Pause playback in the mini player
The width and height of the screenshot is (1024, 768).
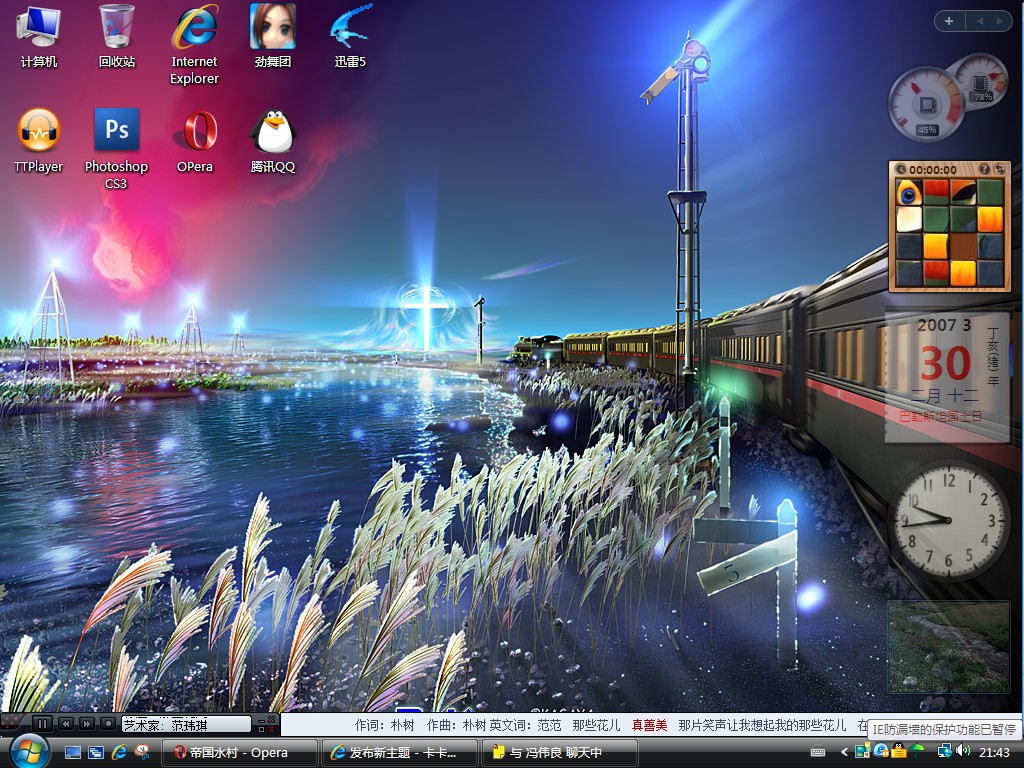point(42,724)
